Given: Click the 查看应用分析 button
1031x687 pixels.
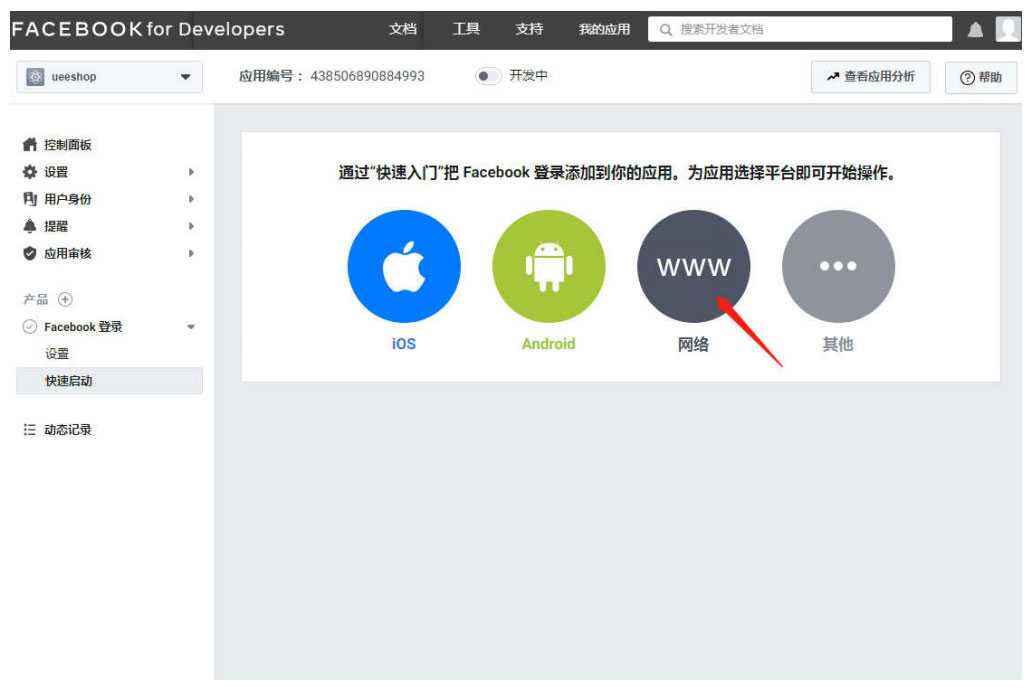Looking at the screenshot, I should 870,77.
